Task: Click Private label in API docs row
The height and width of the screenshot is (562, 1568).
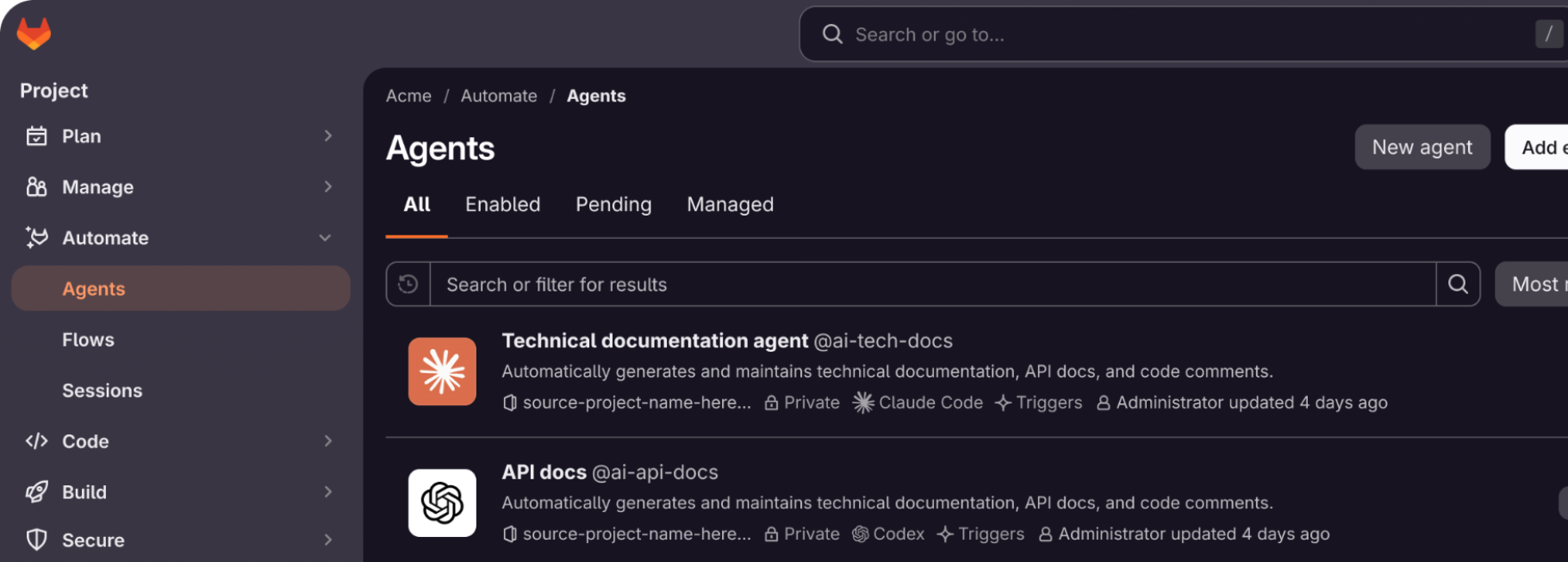Action: point(812,534)
